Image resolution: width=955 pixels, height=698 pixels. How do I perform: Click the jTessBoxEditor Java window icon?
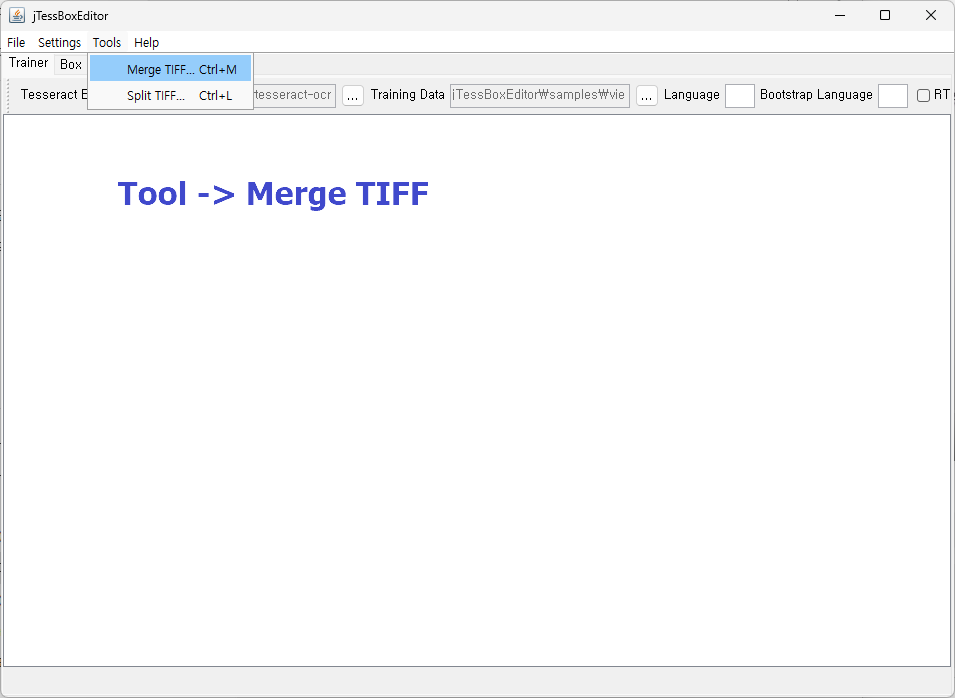(17, 15)
